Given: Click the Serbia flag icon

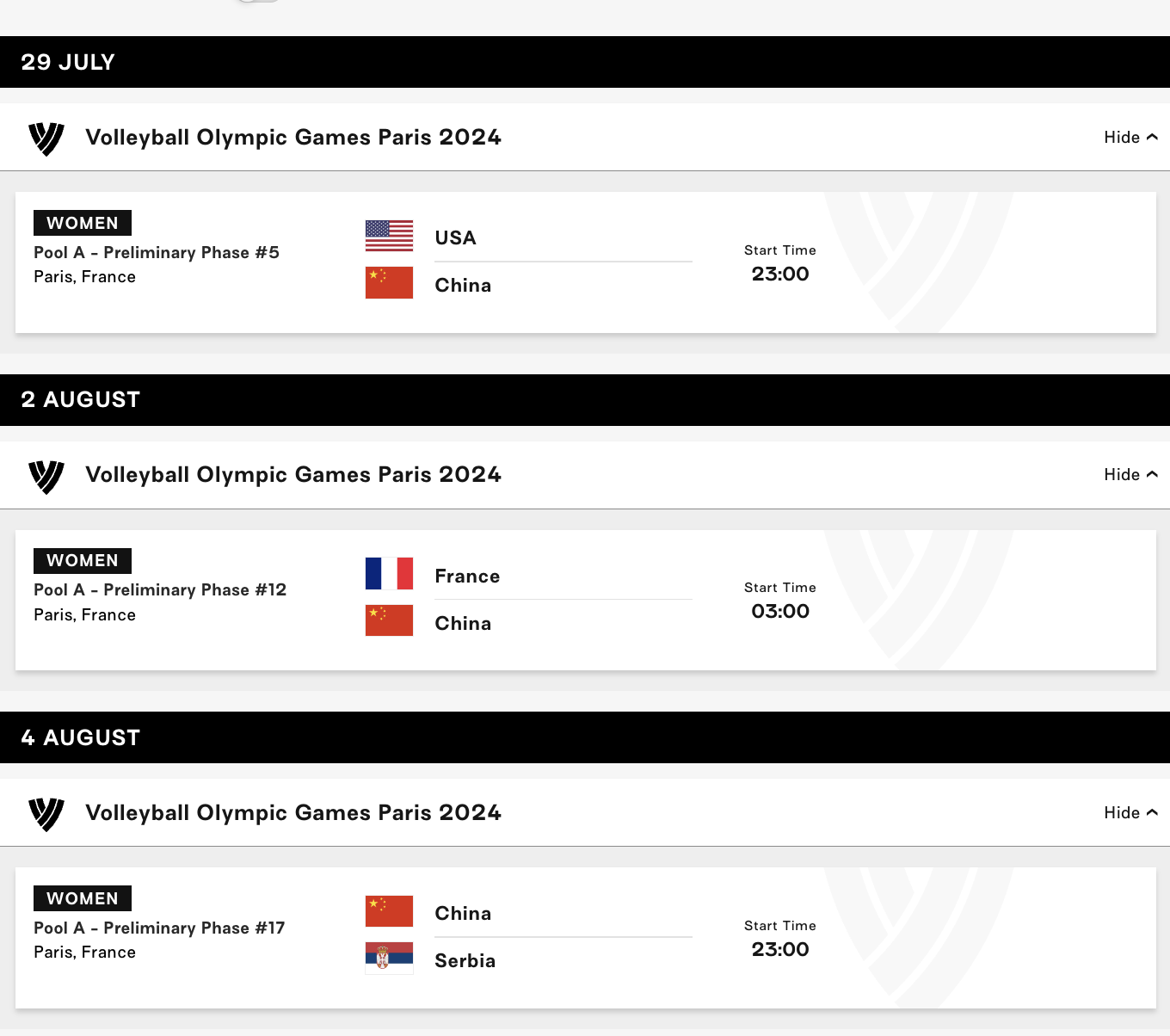Looking at the screenshot, I should tap(389, 959).
